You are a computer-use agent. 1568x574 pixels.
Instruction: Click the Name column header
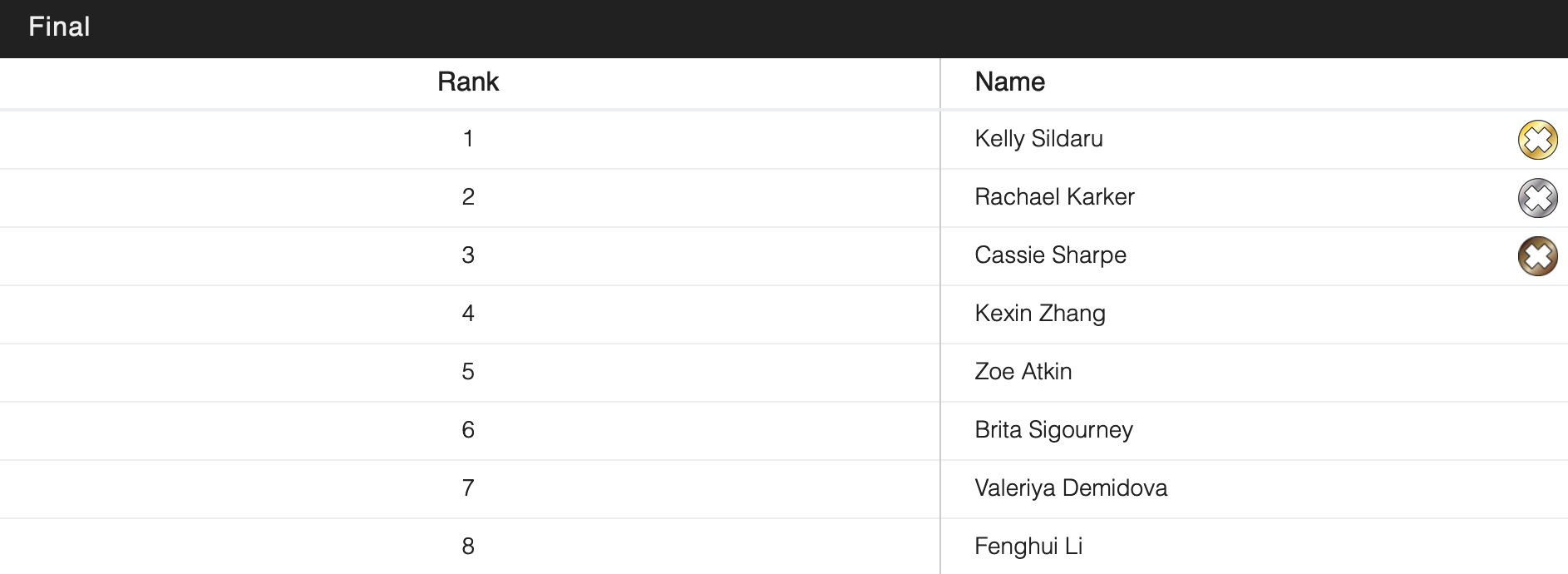pyautogui.click(x=1009, y=82)
